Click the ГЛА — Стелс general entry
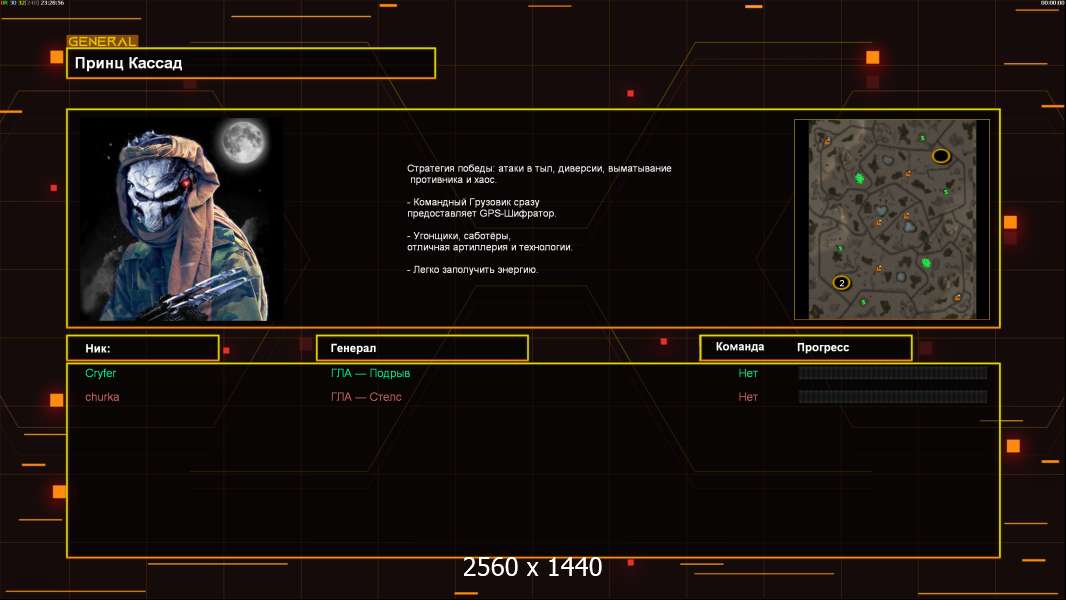The width and height of the screenshot is (1066, 600). coord(366,397)
